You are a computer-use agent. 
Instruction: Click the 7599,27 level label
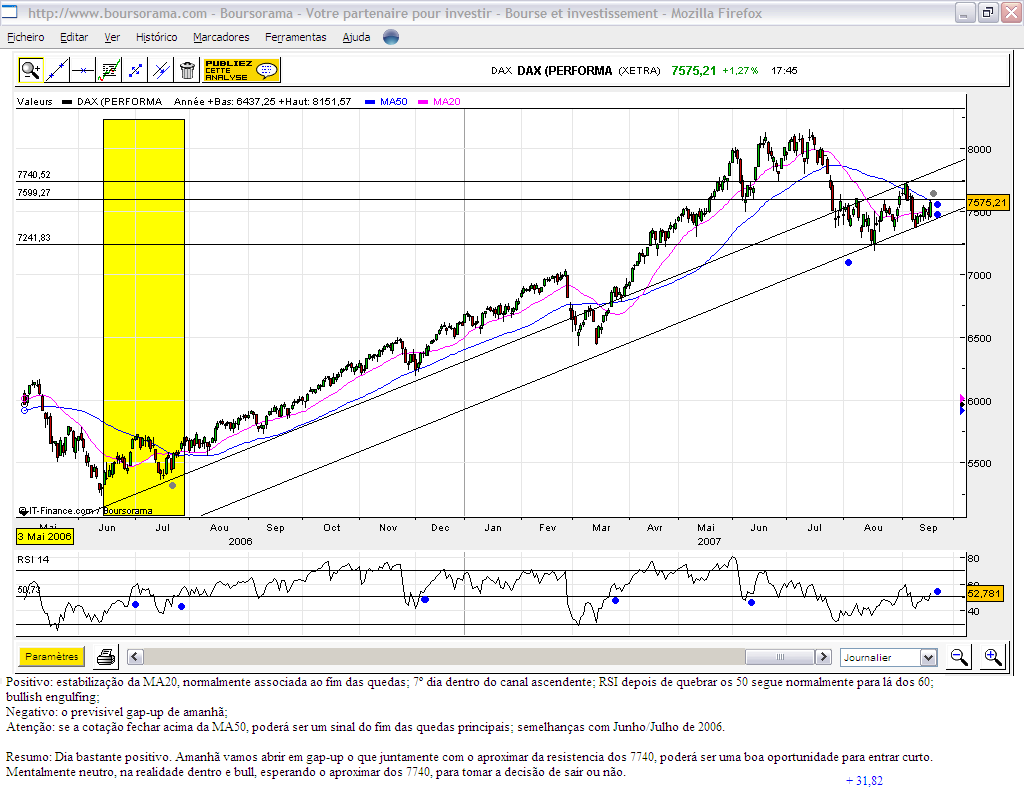34,193
